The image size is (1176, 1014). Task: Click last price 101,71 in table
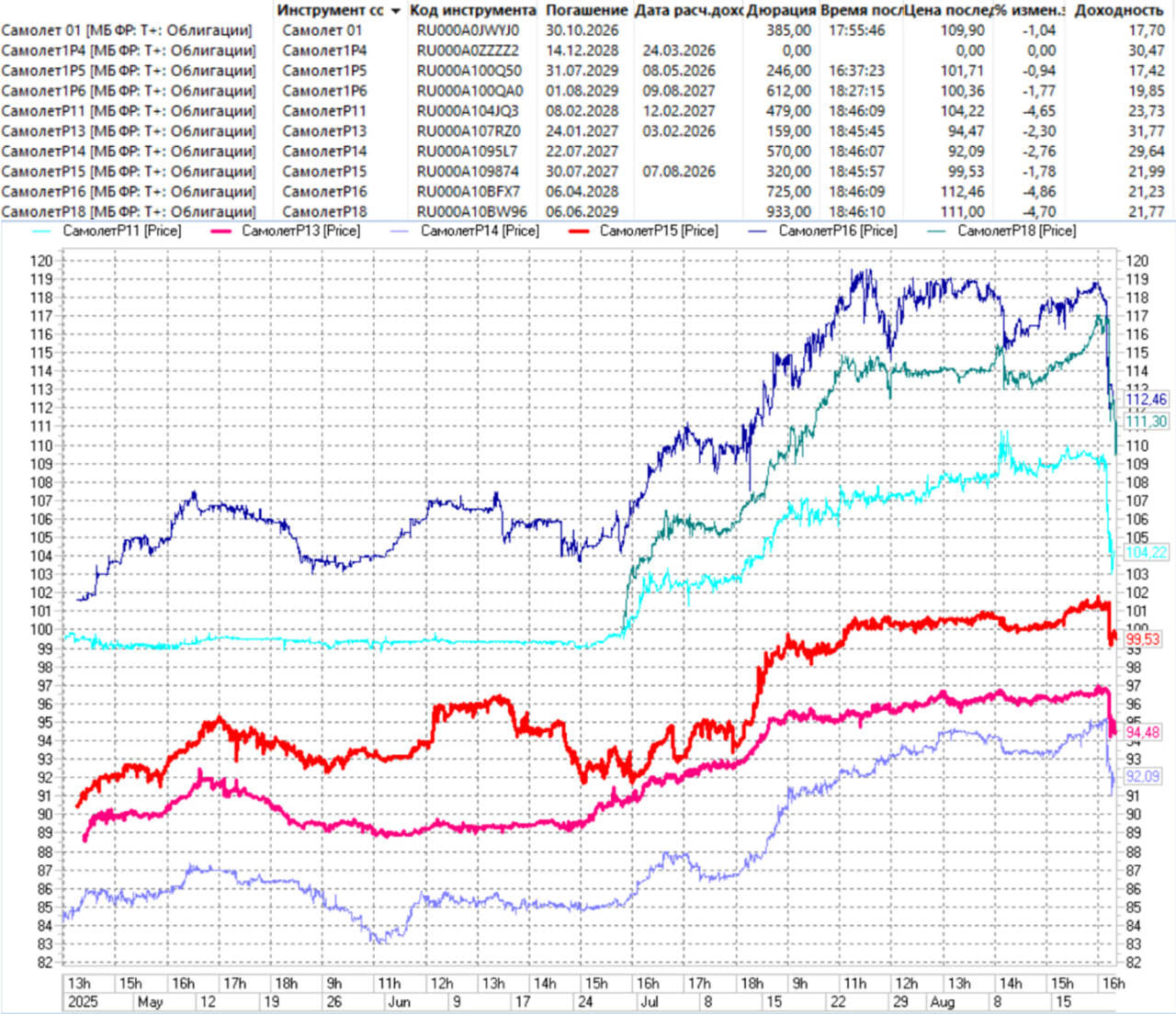963,71
